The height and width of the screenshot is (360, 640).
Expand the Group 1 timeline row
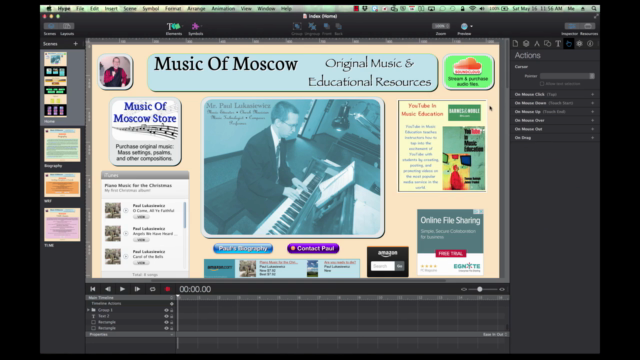pyautogui.click(x=88, y=310)
